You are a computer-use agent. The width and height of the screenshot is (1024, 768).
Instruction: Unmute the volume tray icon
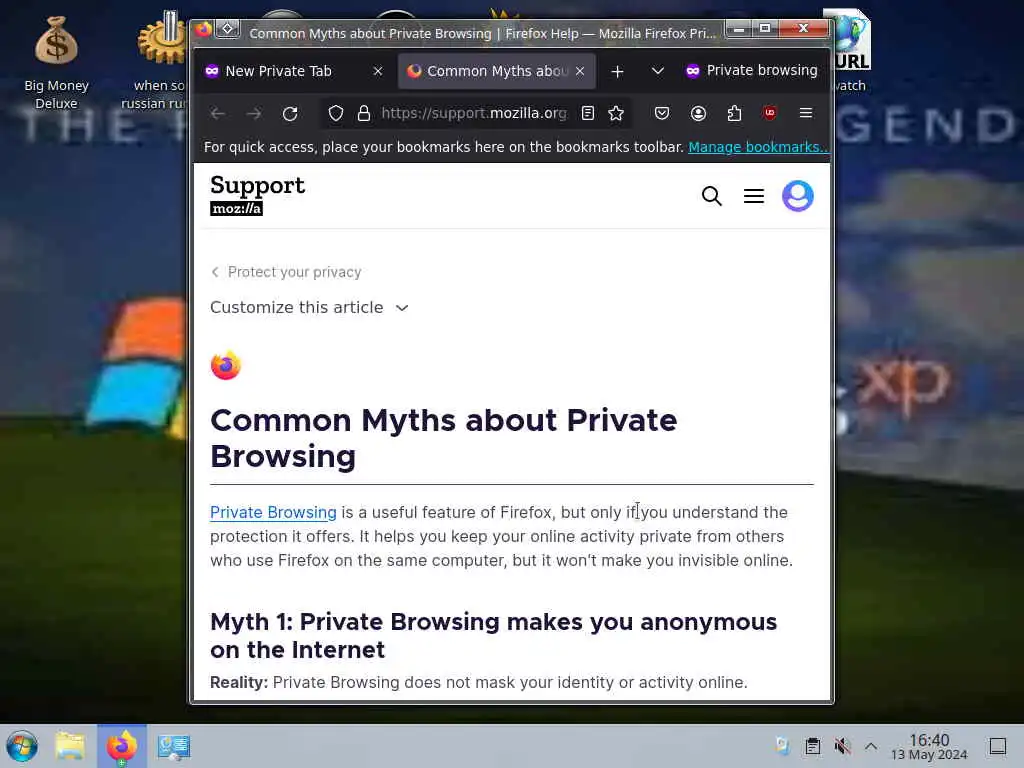[x=842, y=746]
